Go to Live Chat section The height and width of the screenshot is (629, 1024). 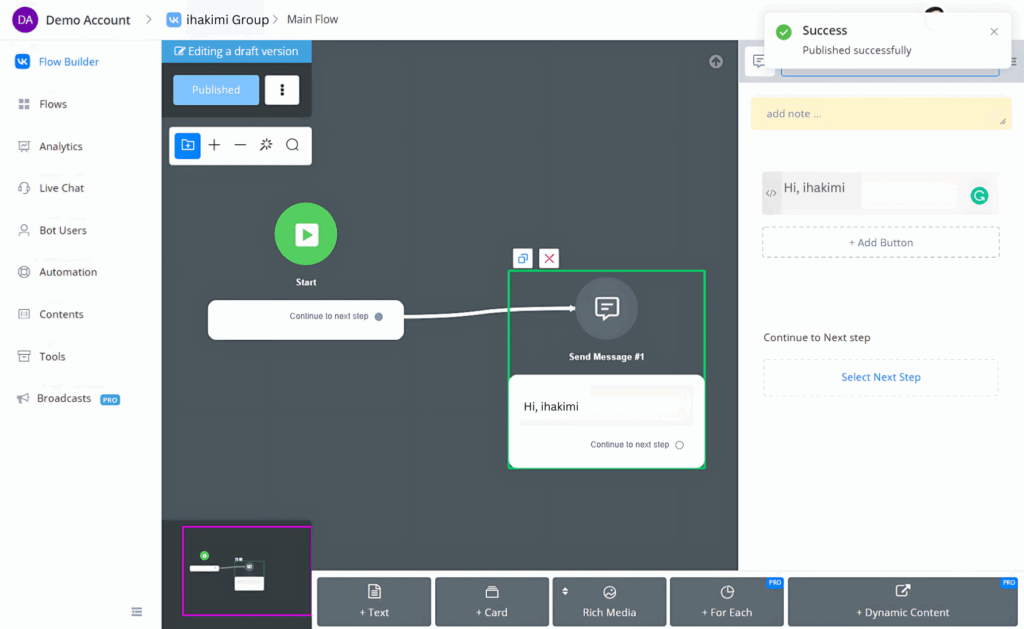pyautogui.click(x=61, y=188)
